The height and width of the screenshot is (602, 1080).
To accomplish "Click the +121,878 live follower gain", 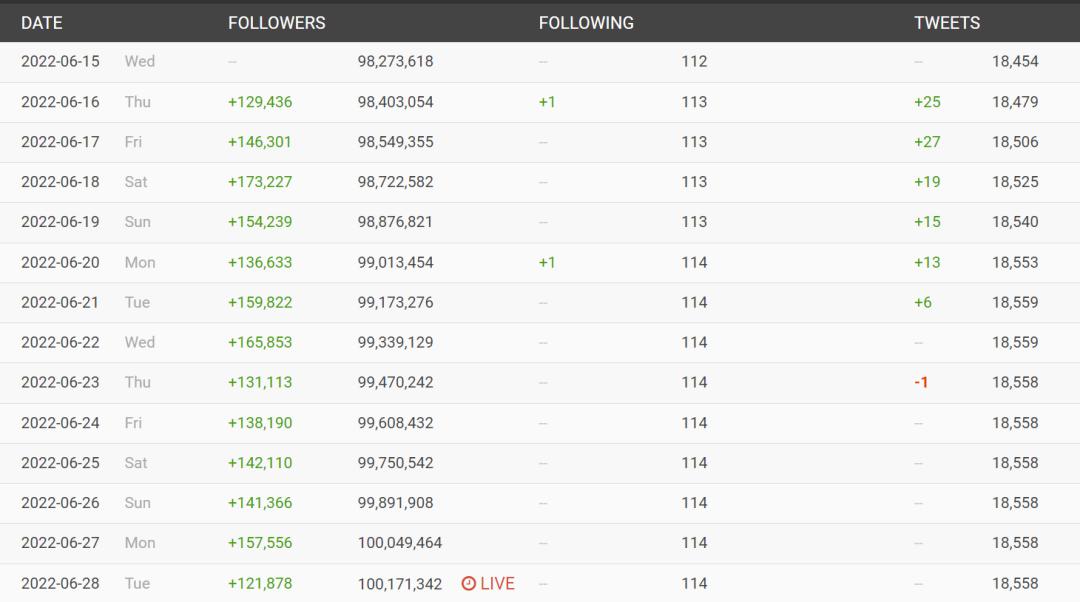I will [x=260, y=583].
